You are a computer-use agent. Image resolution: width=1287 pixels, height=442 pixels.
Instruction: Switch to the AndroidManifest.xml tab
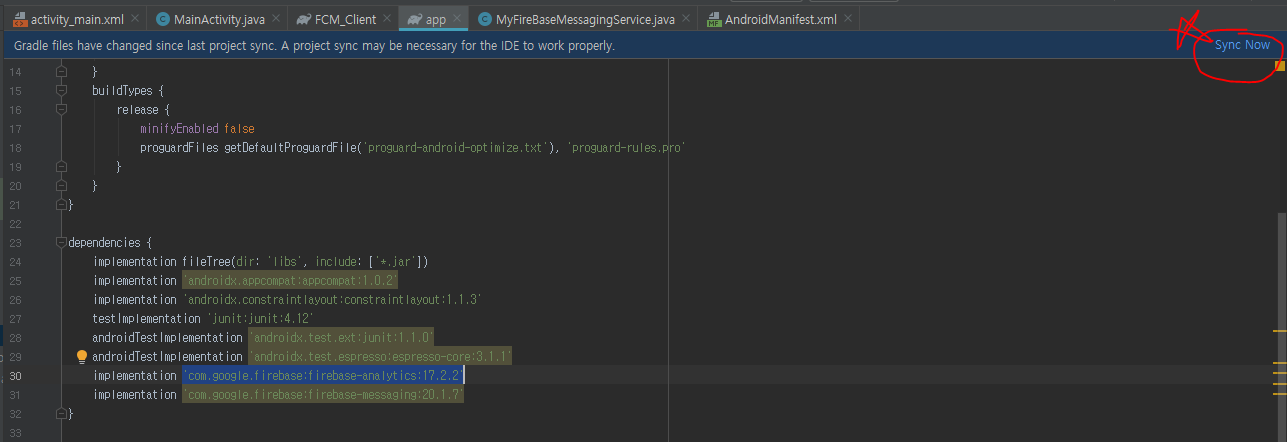coord(778,19)
